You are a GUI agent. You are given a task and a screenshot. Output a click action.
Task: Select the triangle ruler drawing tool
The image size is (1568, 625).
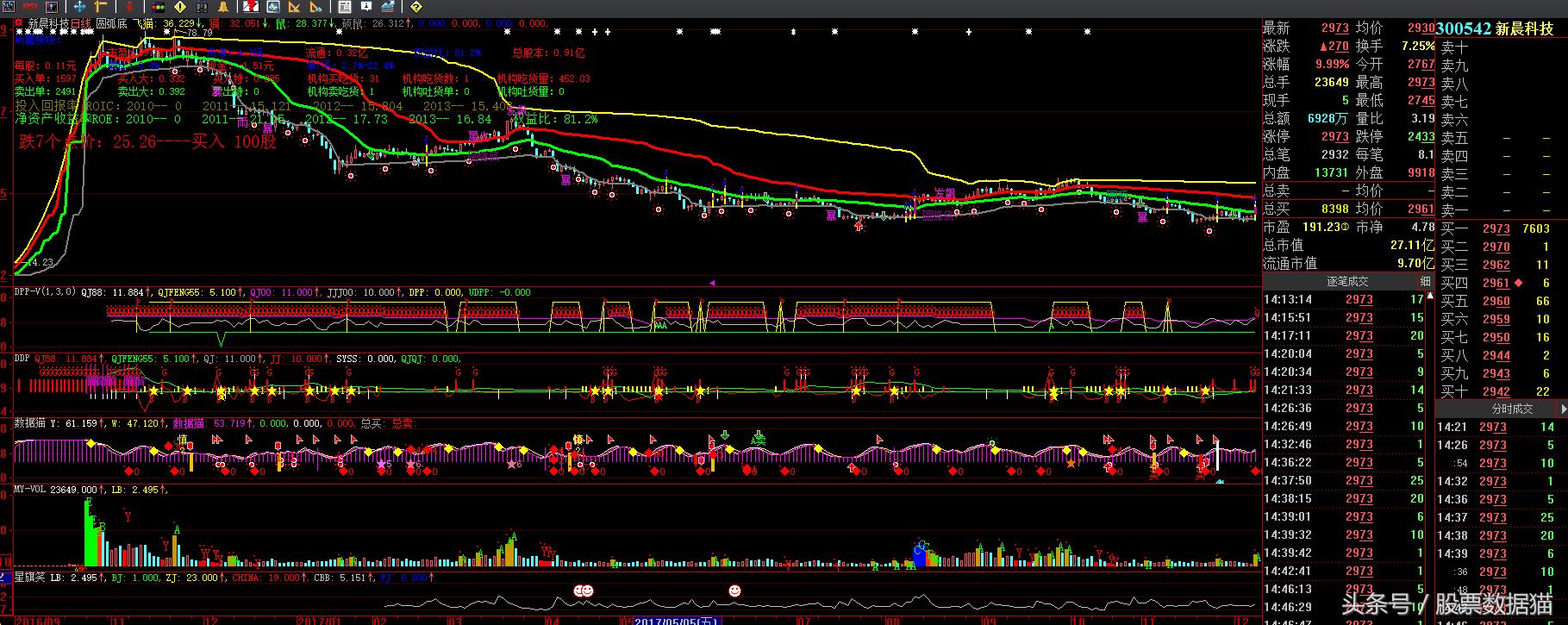pos(294,6)
